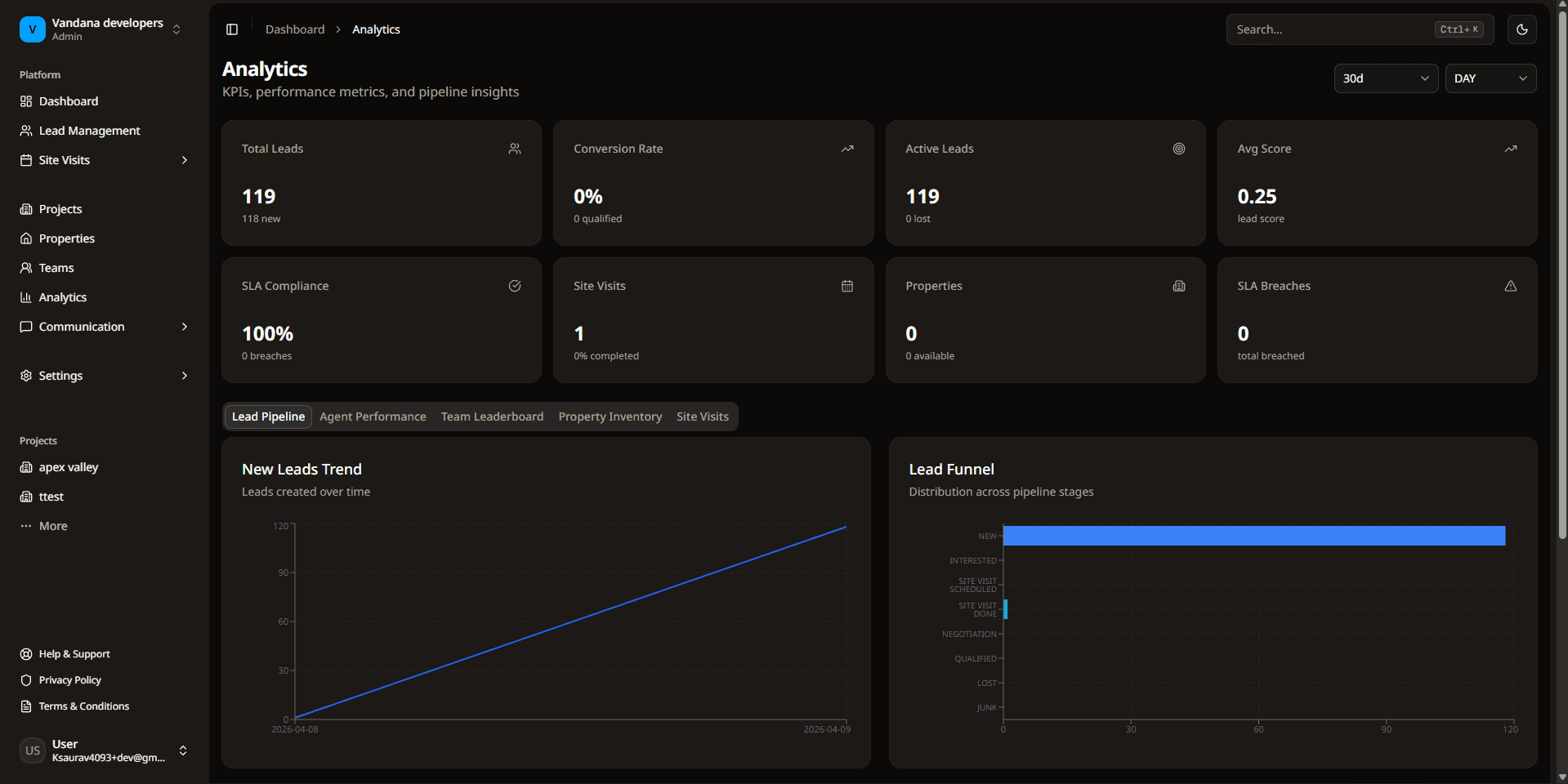Viewport: 1568px width, 784px height.
Task: Switch to the Agent Performance tab
Action: click(x=373, y=416)
